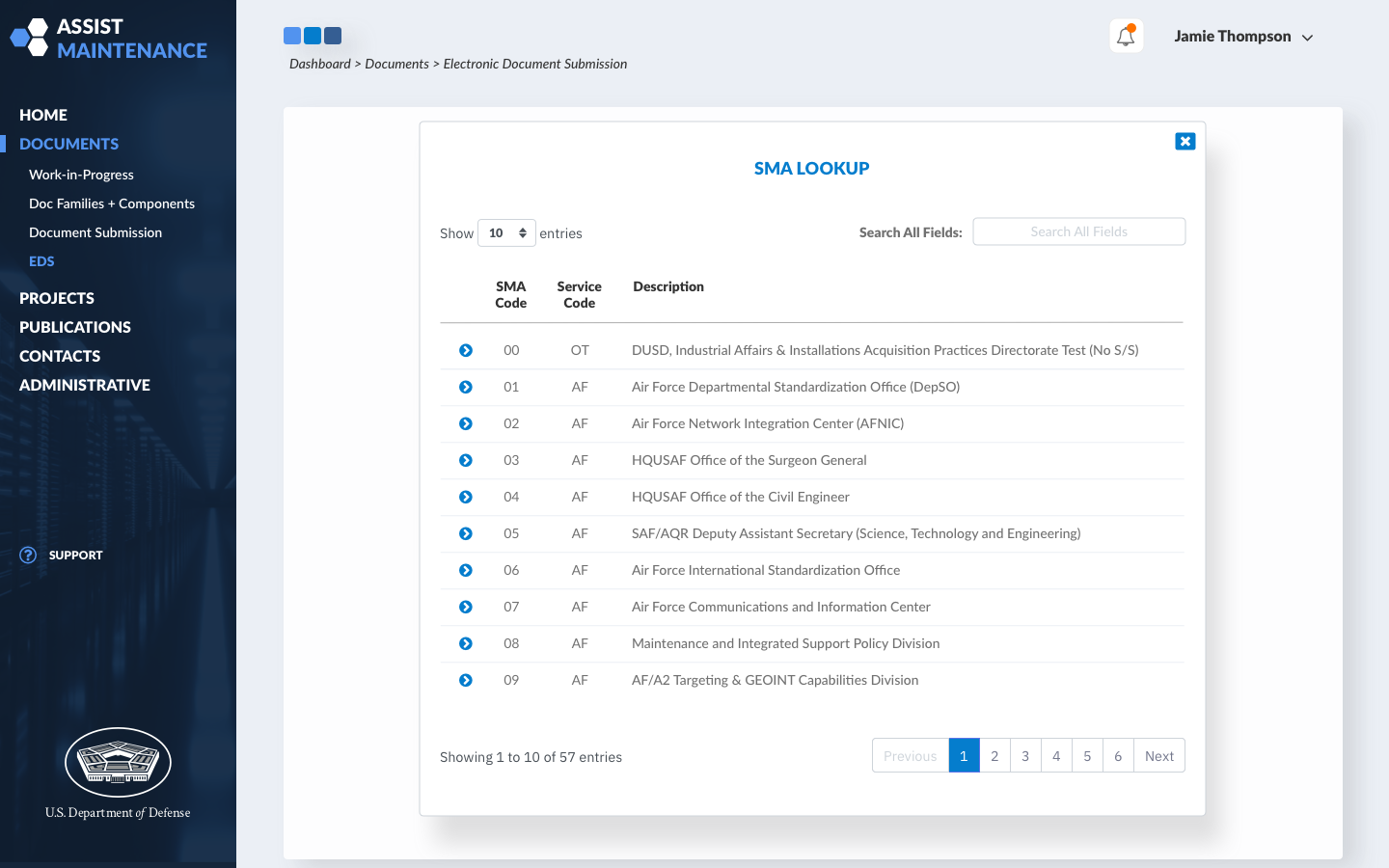The image size is (1389, 868).
Task: Select EDS sidebar item
Action: (x=41, y=261)
